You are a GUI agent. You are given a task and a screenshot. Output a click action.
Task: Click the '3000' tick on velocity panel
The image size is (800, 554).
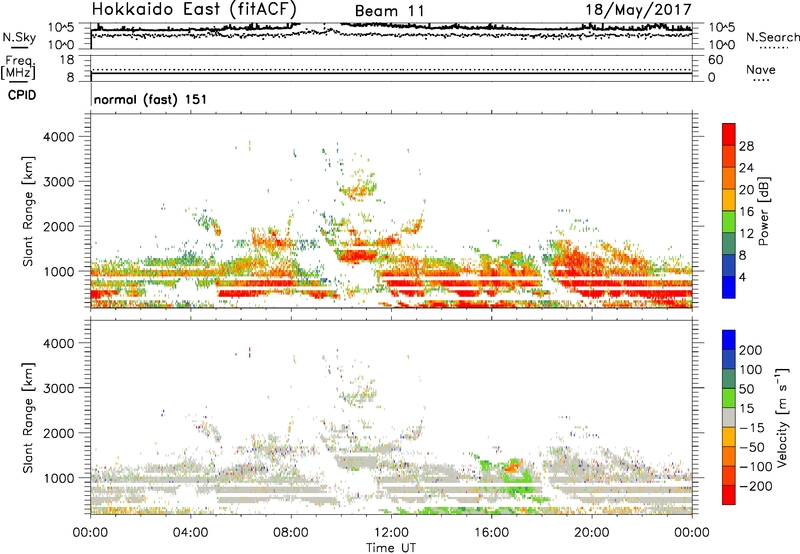tap(59, 388)
